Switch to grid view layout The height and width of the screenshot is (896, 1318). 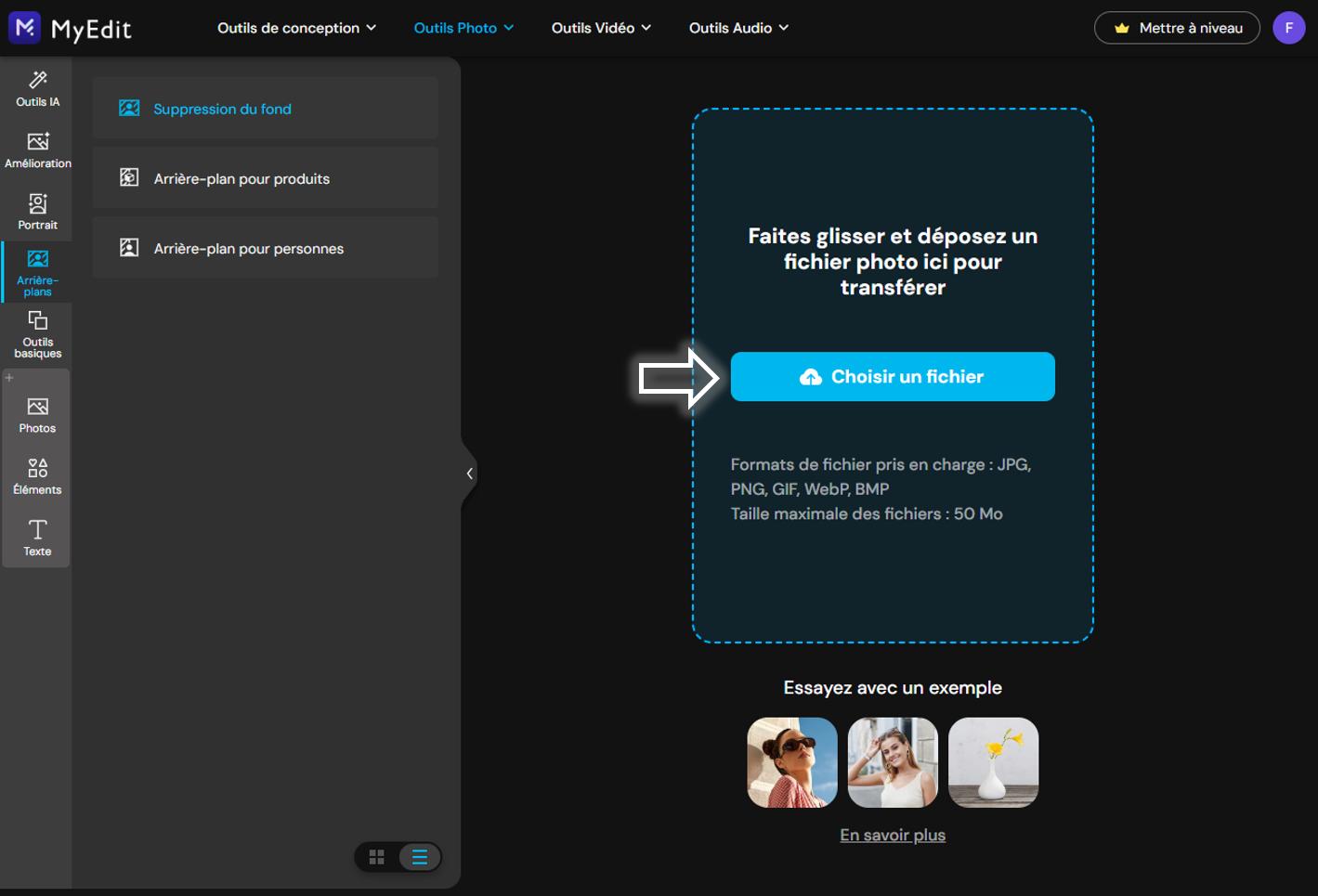click(377, 857)
